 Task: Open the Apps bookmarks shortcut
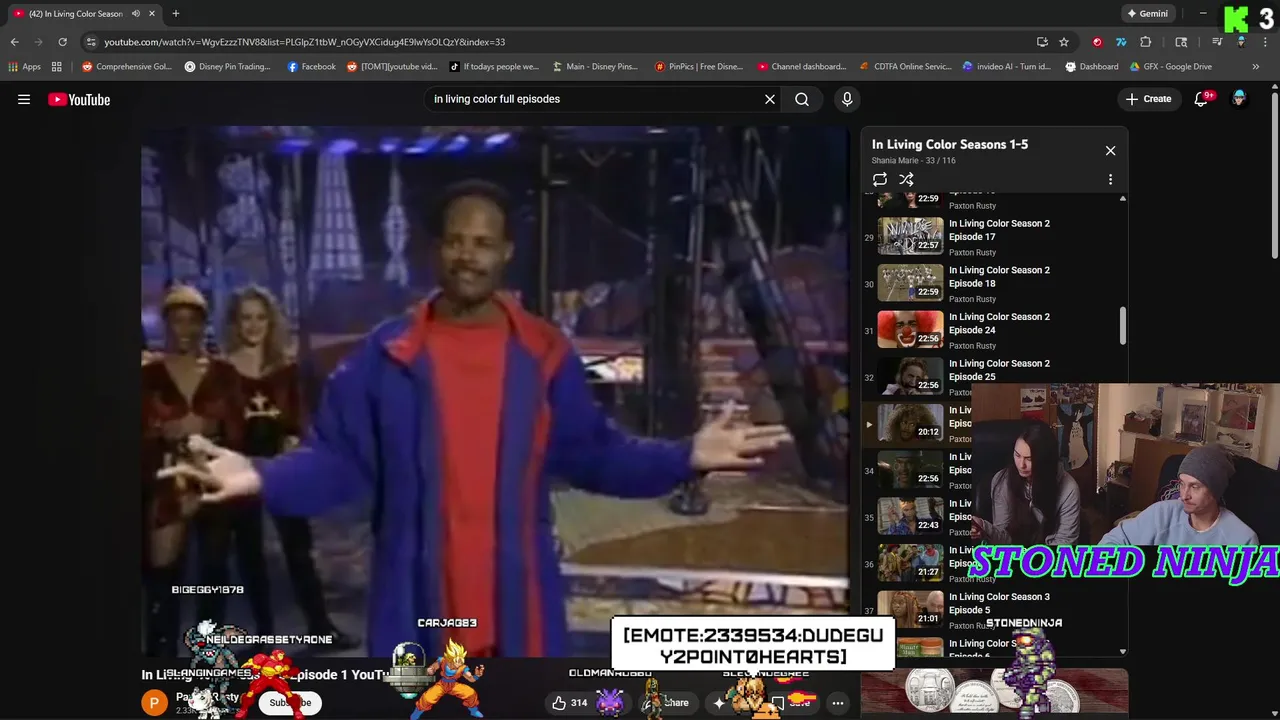pos(24,67)
